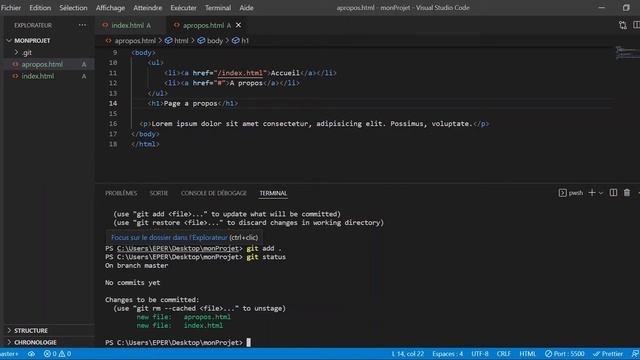The height and width of the screenshot is (360, 640).
Task: Open the Affichage menu
Action: tap(110, 8)
